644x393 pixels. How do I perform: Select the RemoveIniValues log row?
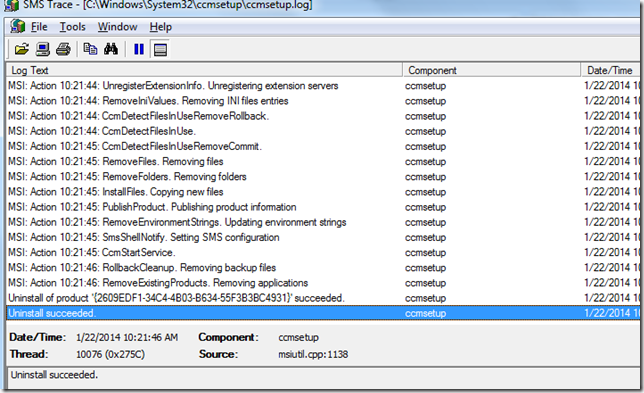[323, 101]
